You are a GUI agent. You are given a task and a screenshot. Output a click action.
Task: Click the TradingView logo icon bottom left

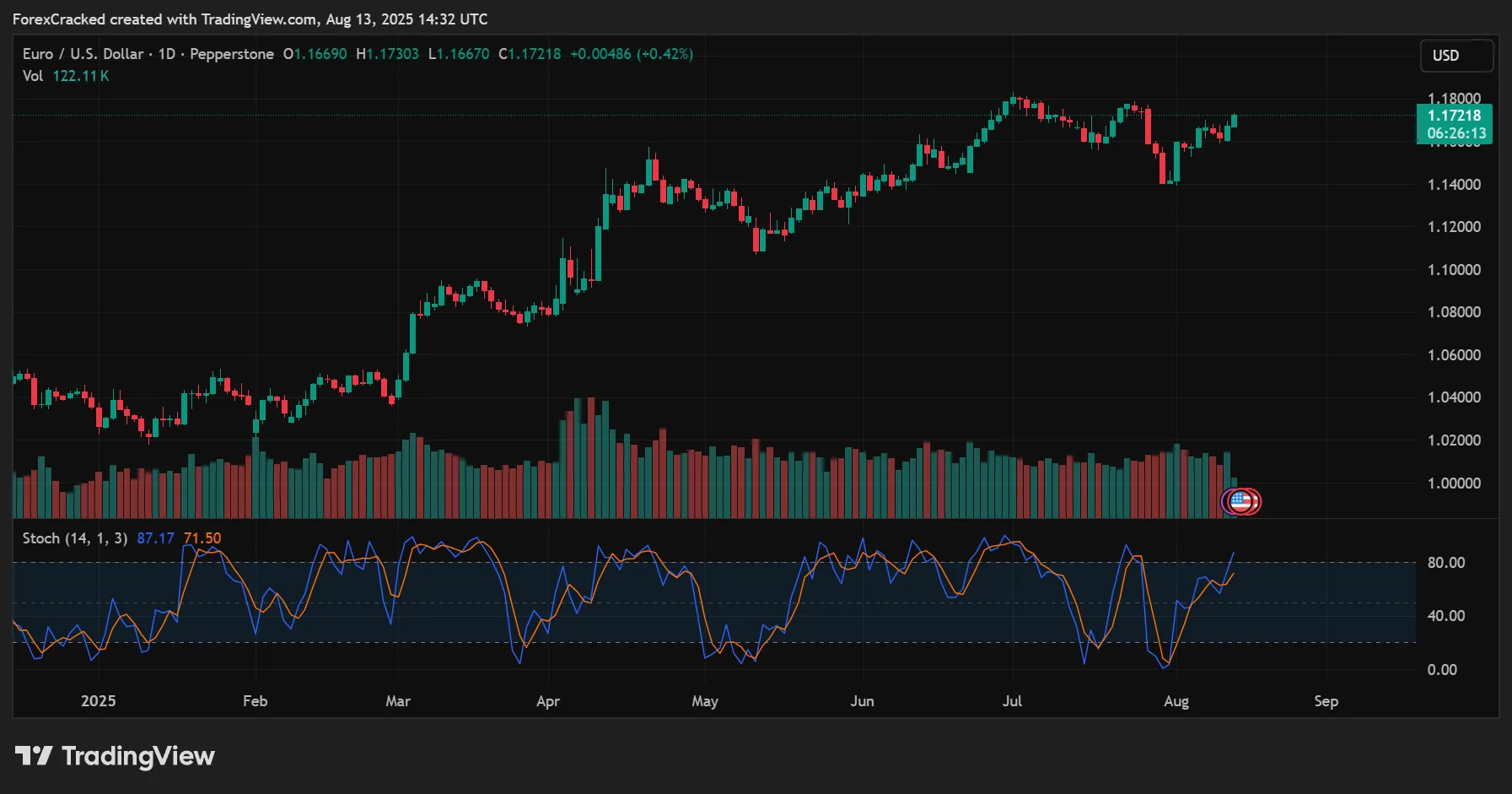coord(34,756)
